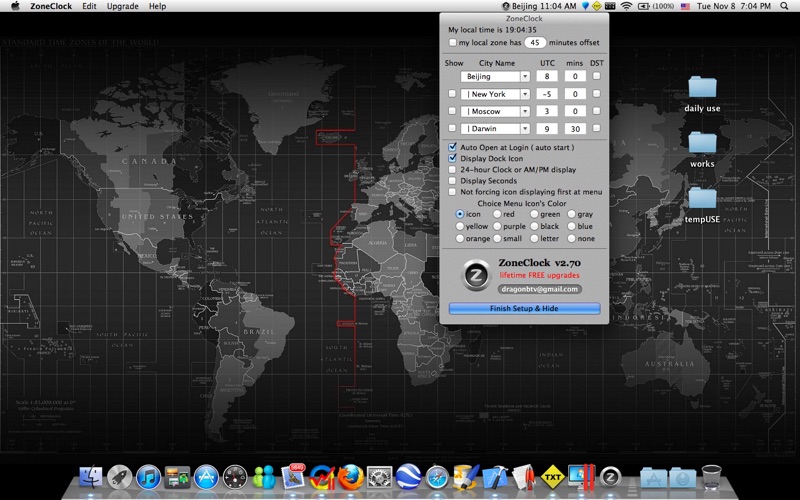Click the UTC field showing -5
Viewport: 800px width, 500px height.
(x=547, y=94)
